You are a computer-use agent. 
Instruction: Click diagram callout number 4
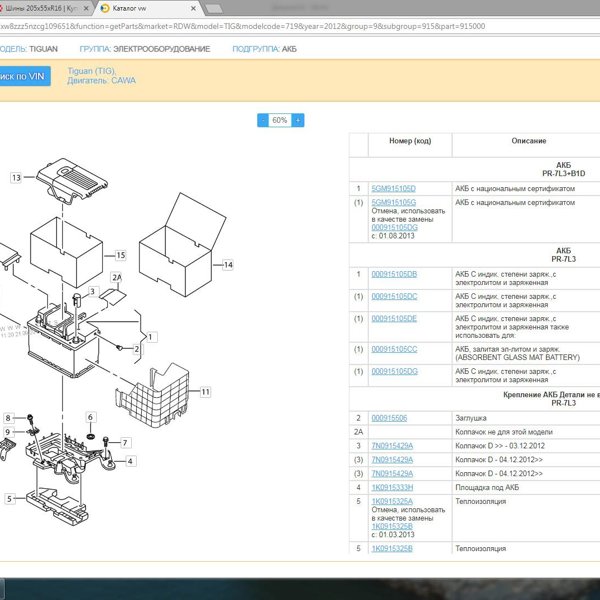click(x=130, y=461)
